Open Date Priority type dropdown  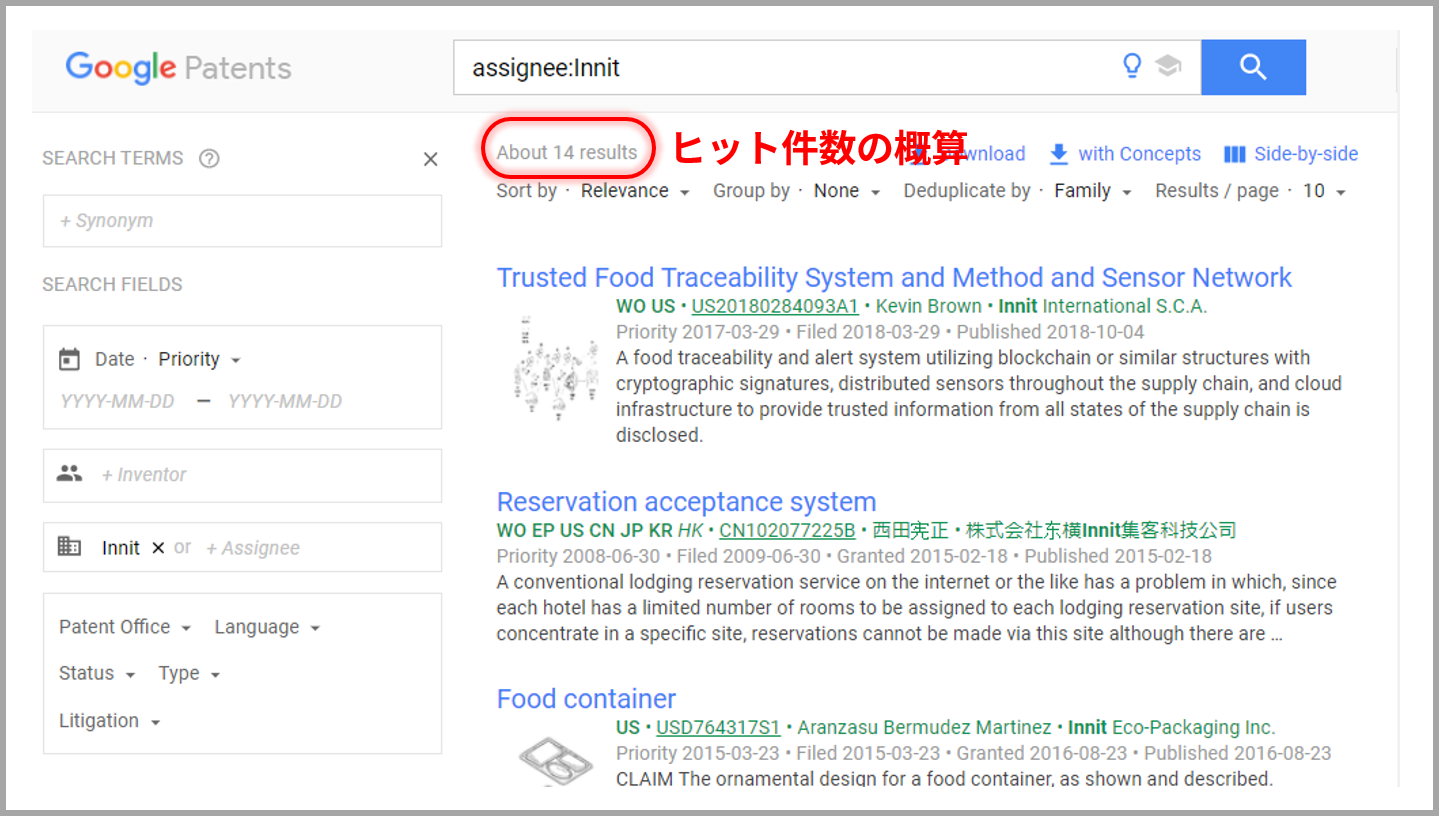[x=200, y=359]
